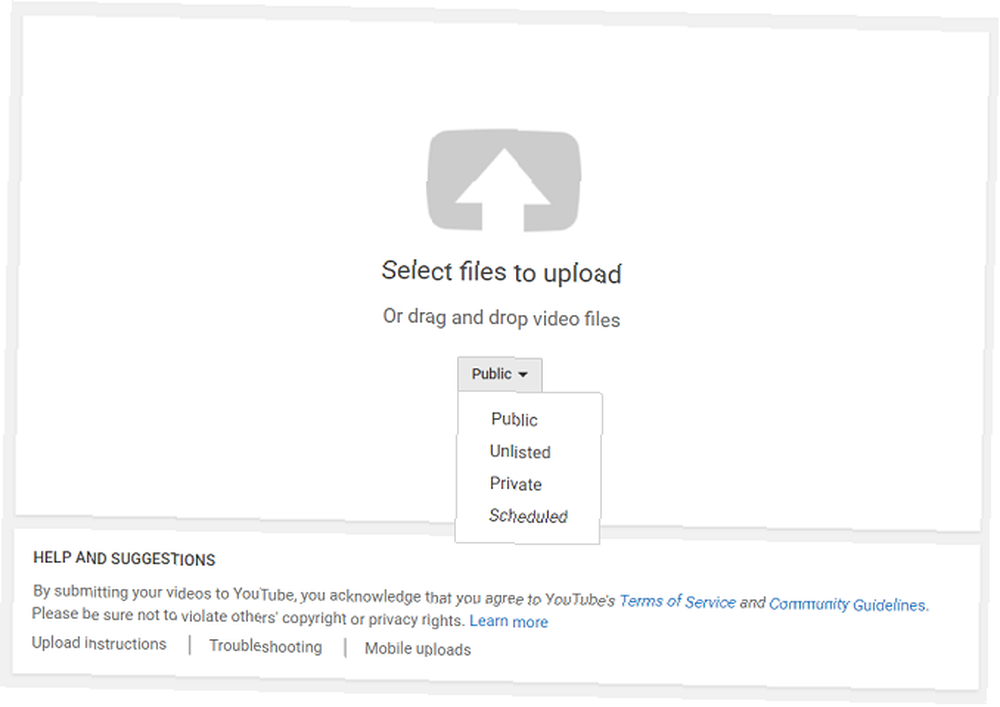The image size is (1000, 707).
Task: Open the Terms of Service link
Action: point(677,601)
